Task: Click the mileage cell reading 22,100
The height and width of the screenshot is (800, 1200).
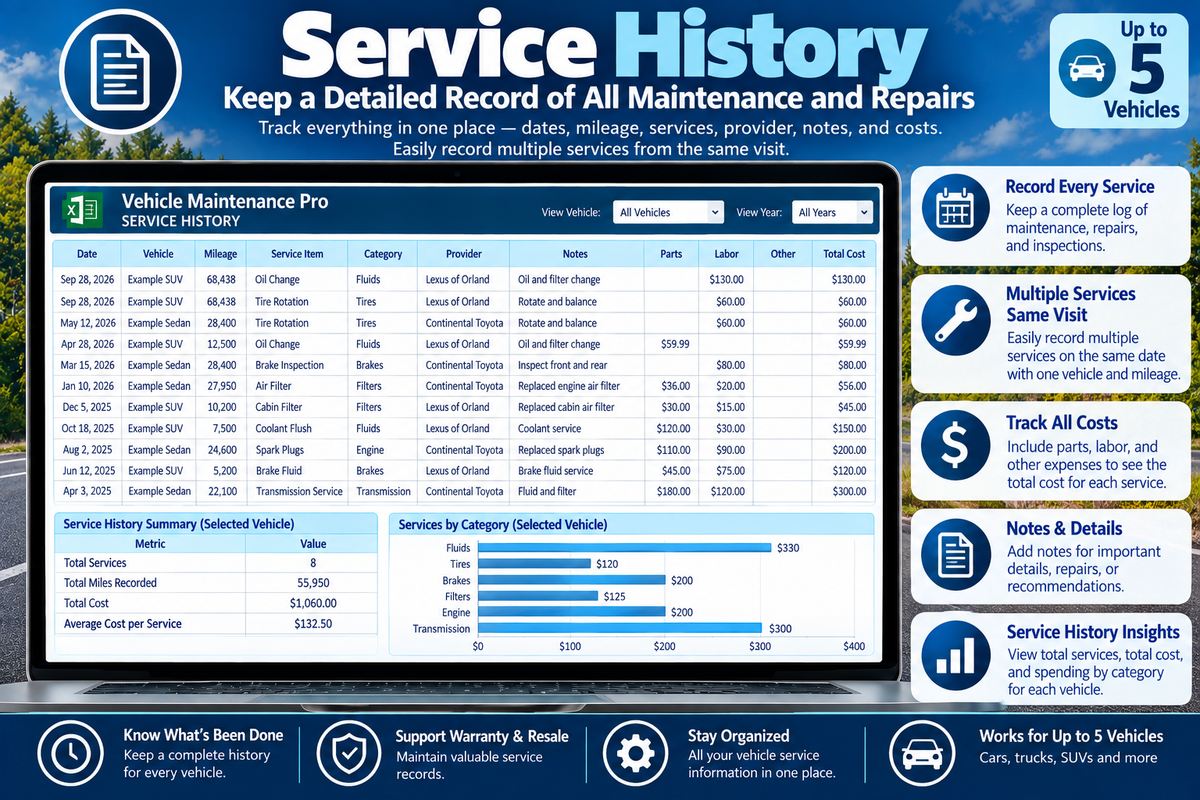Action: 220,491
